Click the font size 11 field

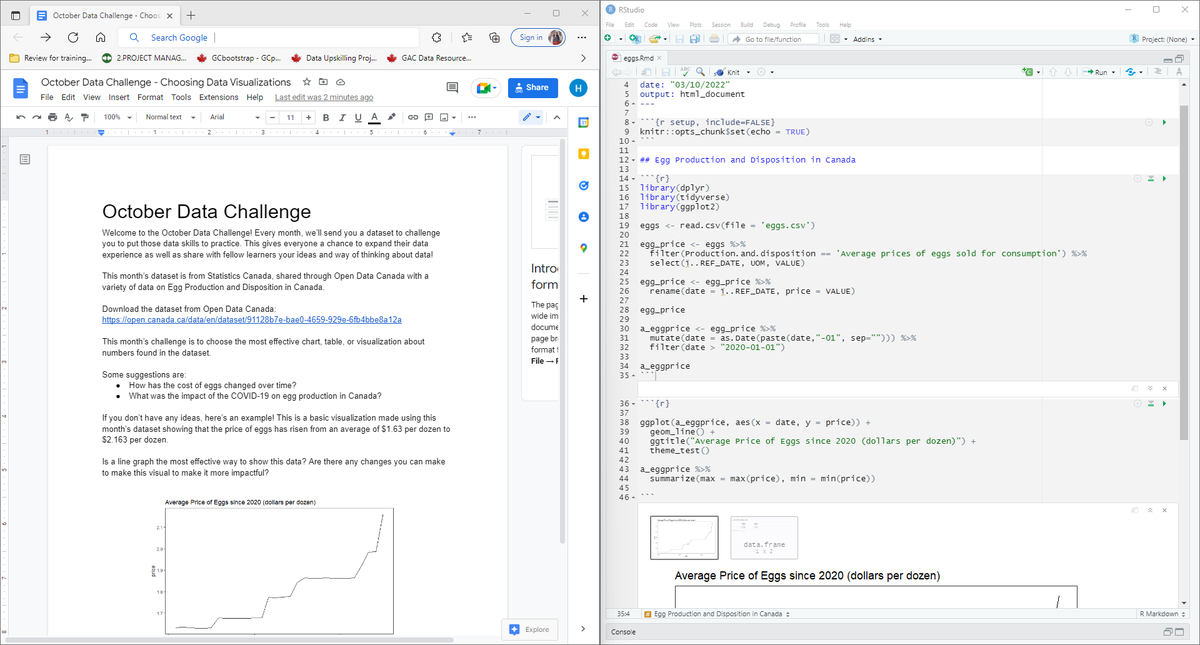pos(290,117)
